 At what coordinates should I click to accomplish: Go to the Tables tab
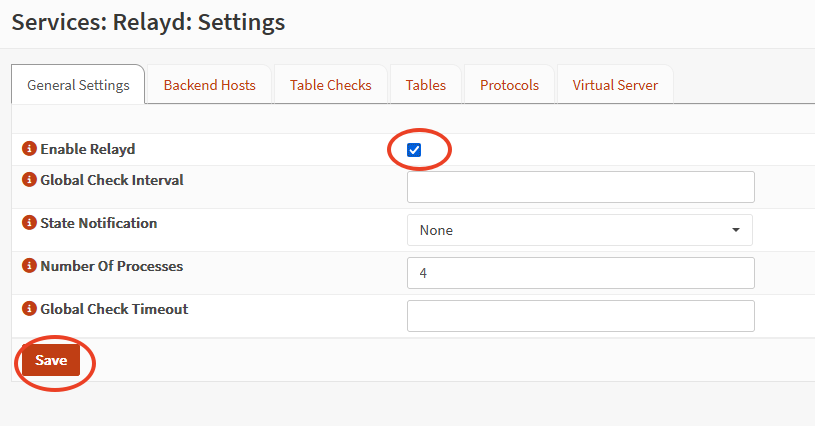click(425, 85)
